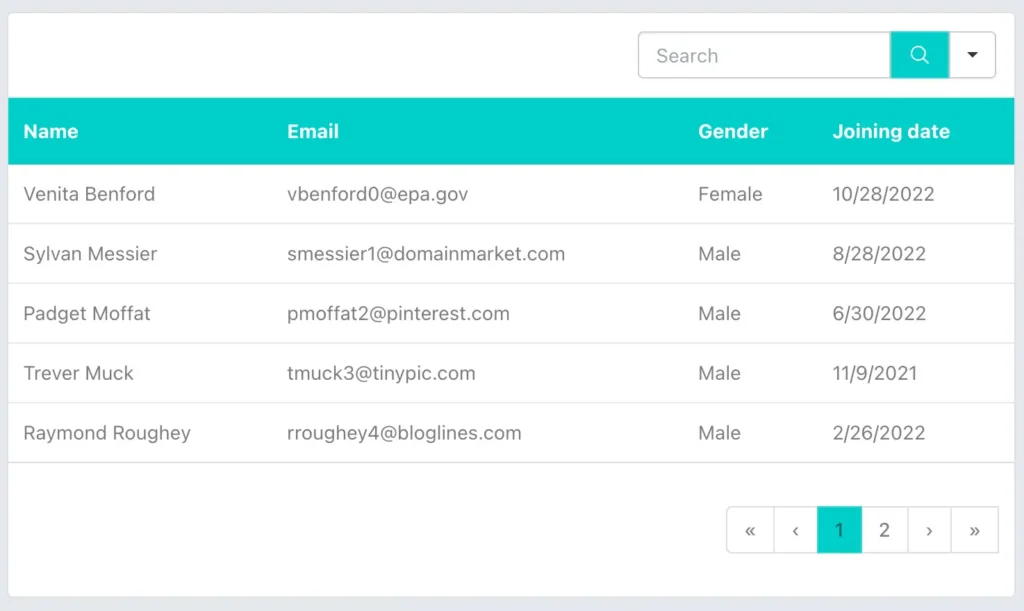
Task: Sort by the Gender column header
Action: pyautogui.click(x=733, y=131)
